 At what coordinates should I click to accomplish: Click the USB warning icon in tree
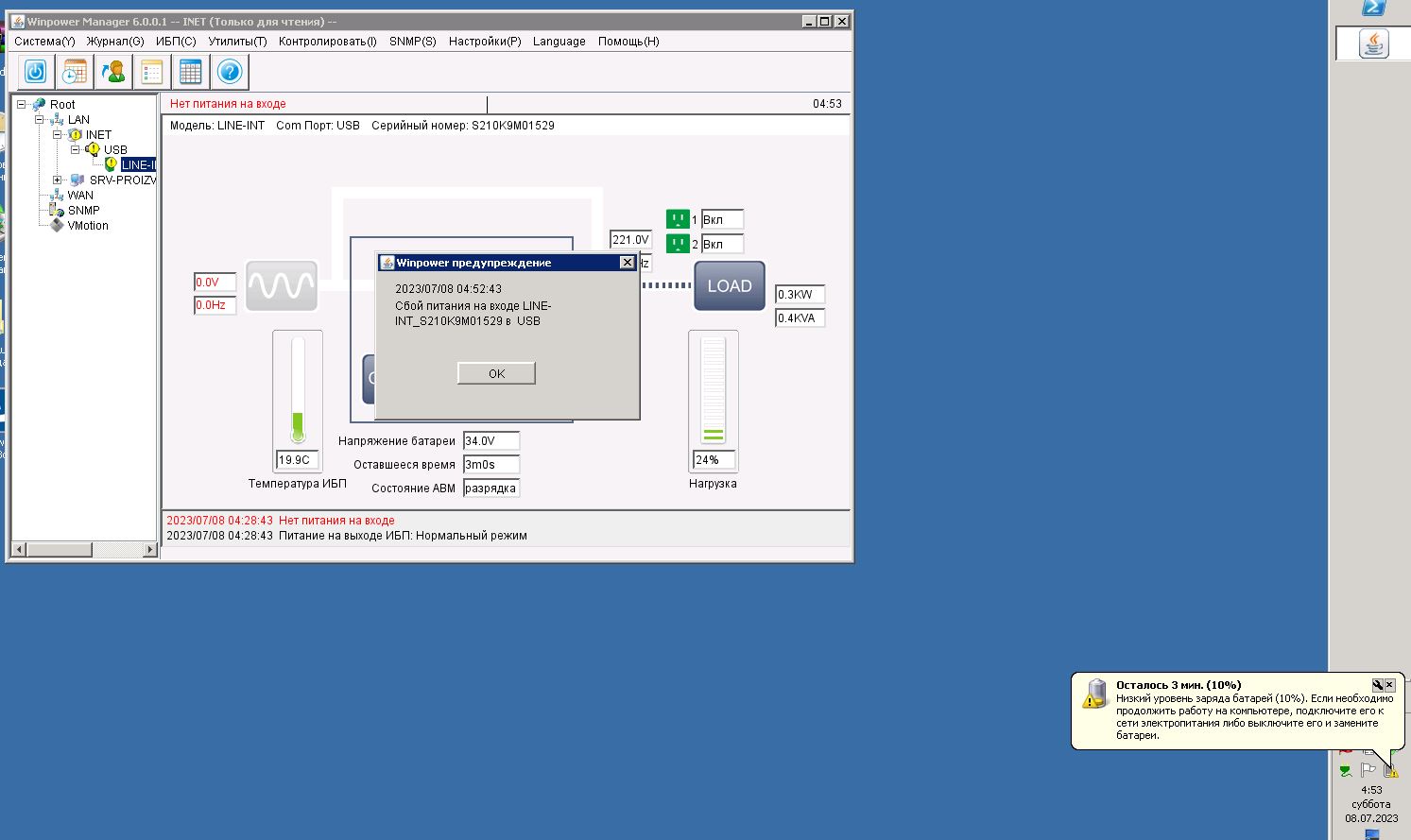93,149
